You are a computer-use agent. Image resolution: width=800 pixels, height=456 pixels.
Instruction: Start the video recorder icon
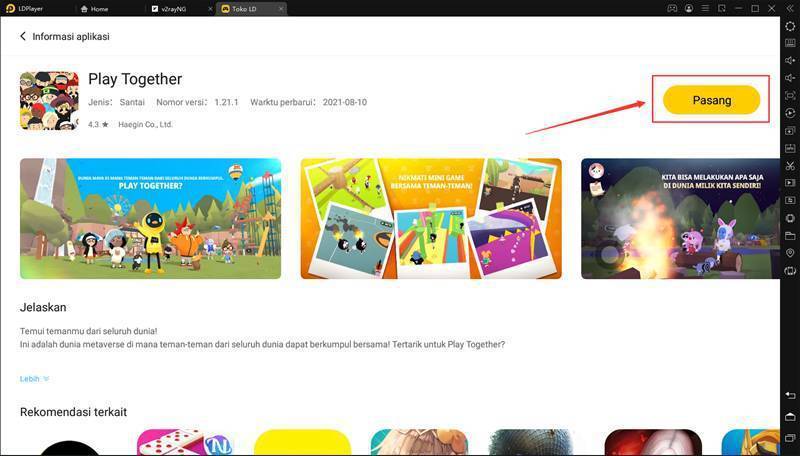point(790,183)
